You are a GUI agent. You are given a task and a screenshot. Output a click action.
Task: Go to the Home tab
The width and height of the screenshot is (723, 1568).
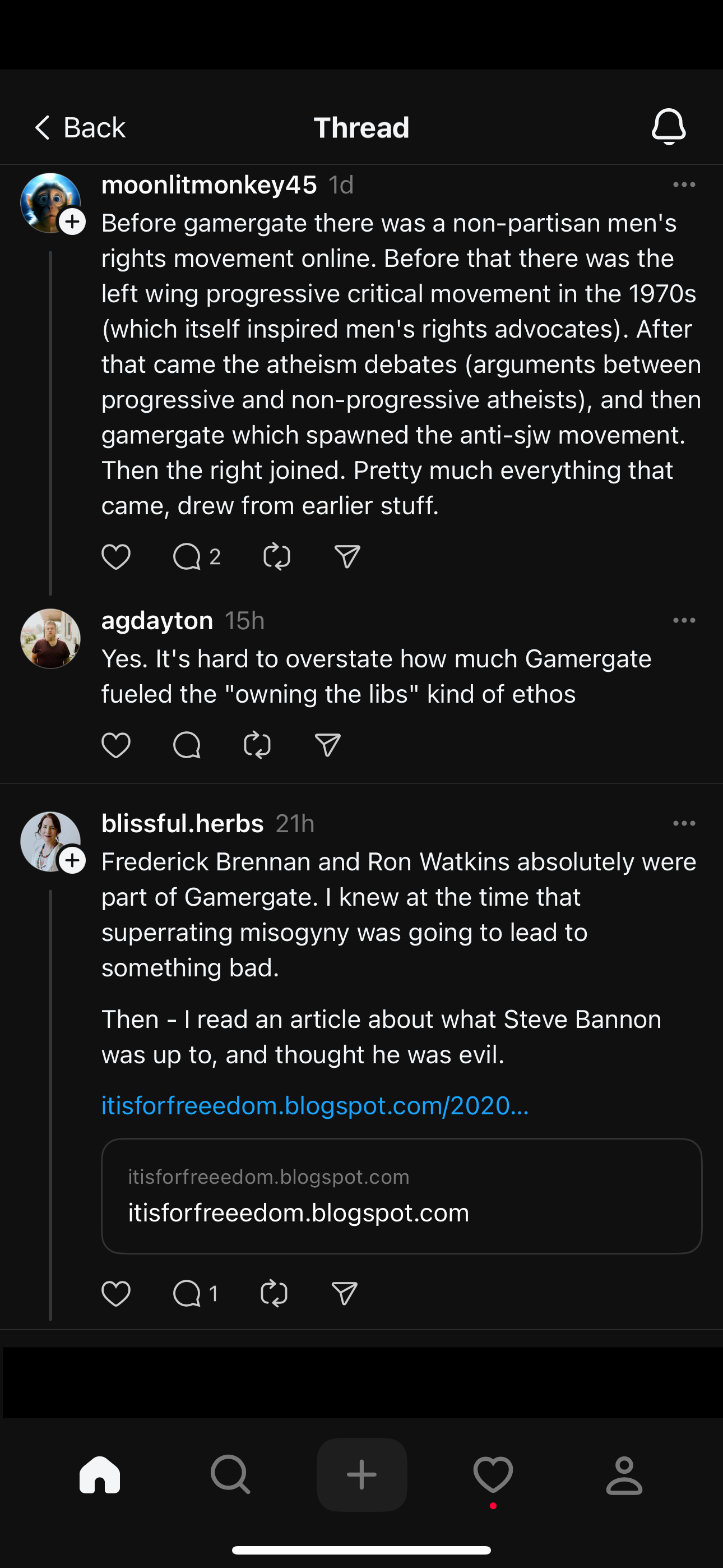tap(100, 1475)
